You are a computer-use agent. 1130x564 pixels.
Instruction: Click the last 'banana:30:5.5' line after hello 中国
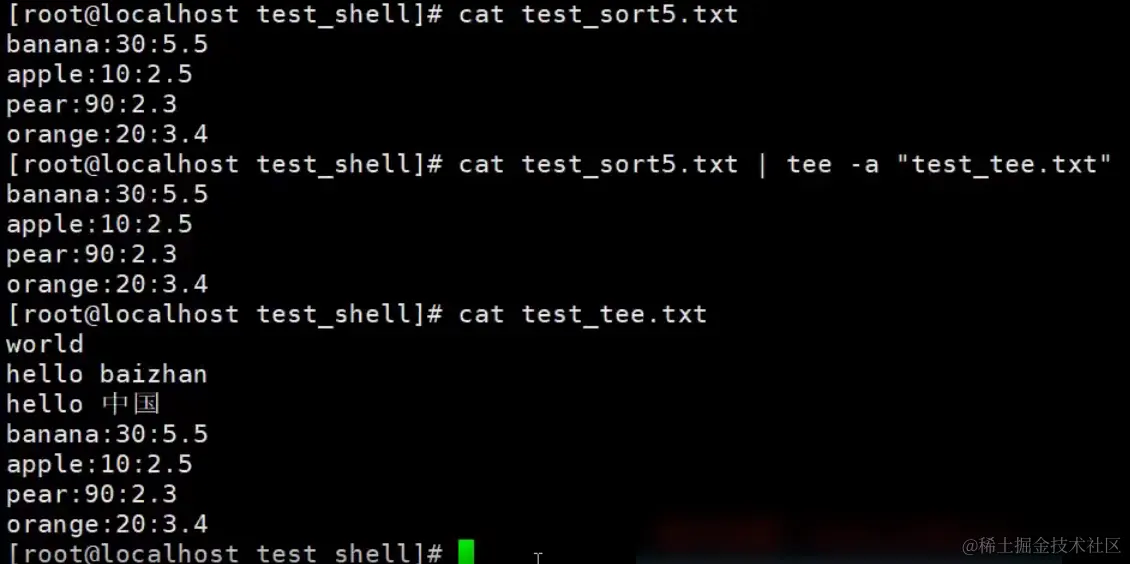click(107, 434)
